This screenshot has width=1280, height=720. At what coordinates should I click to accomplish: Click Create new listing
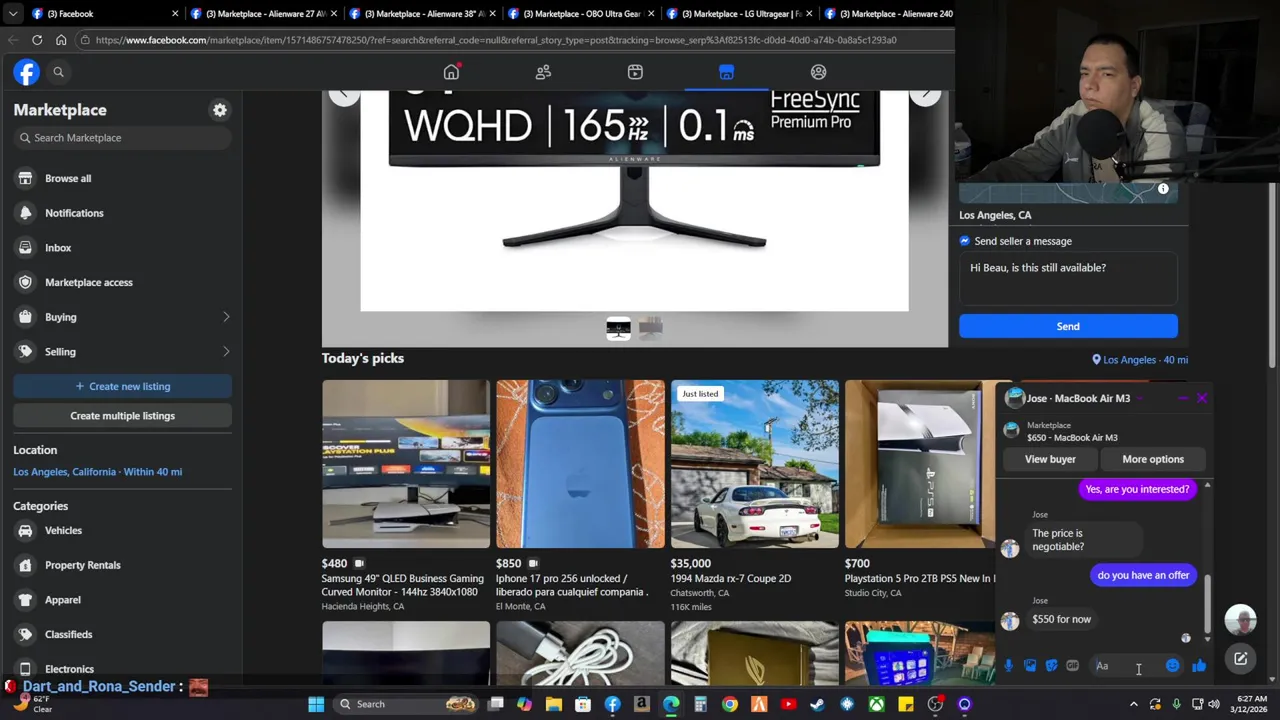coord(122,386)
